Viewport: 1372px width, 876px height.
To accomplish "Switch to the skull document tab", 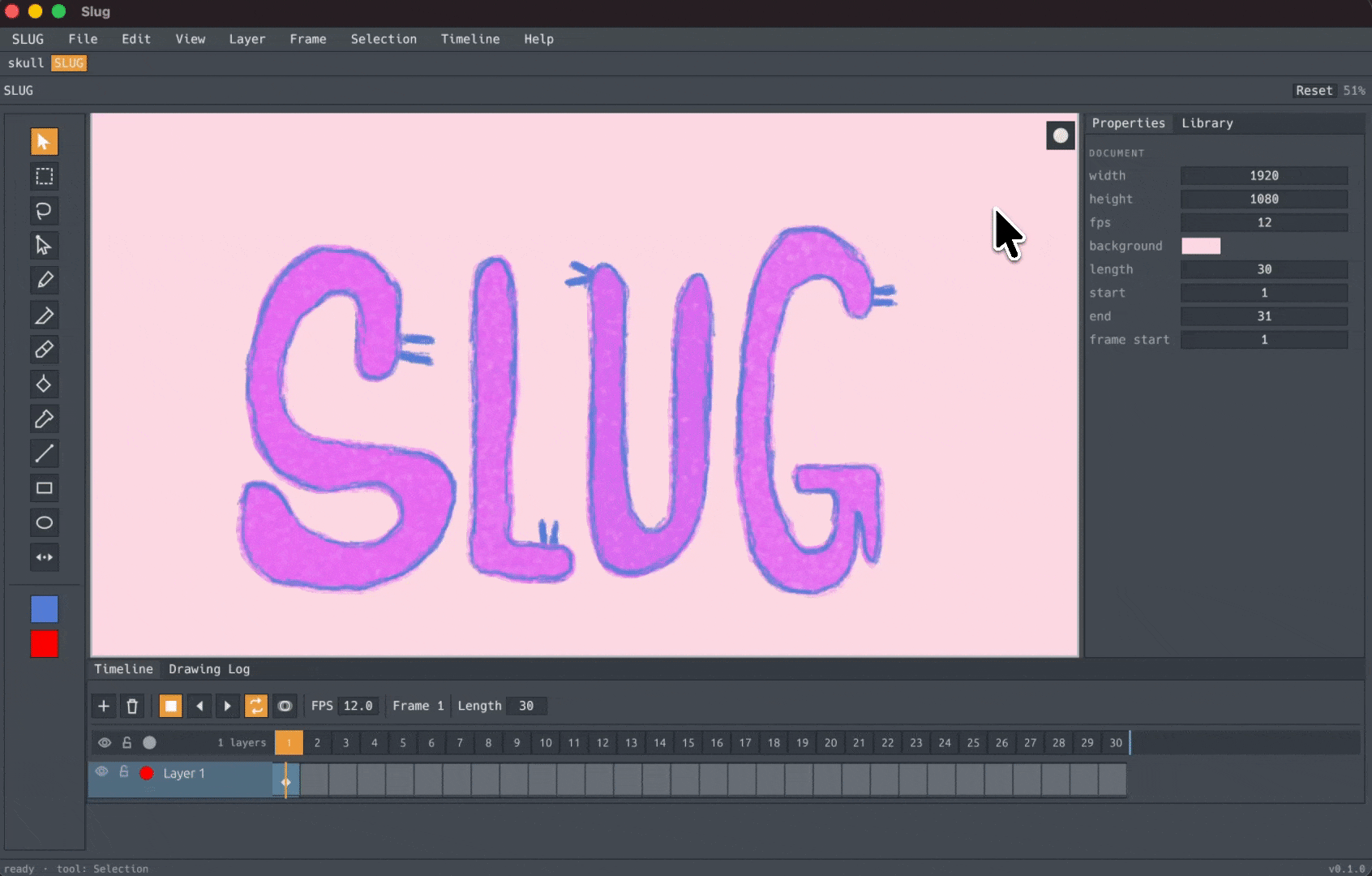I will tap(26, 63).
